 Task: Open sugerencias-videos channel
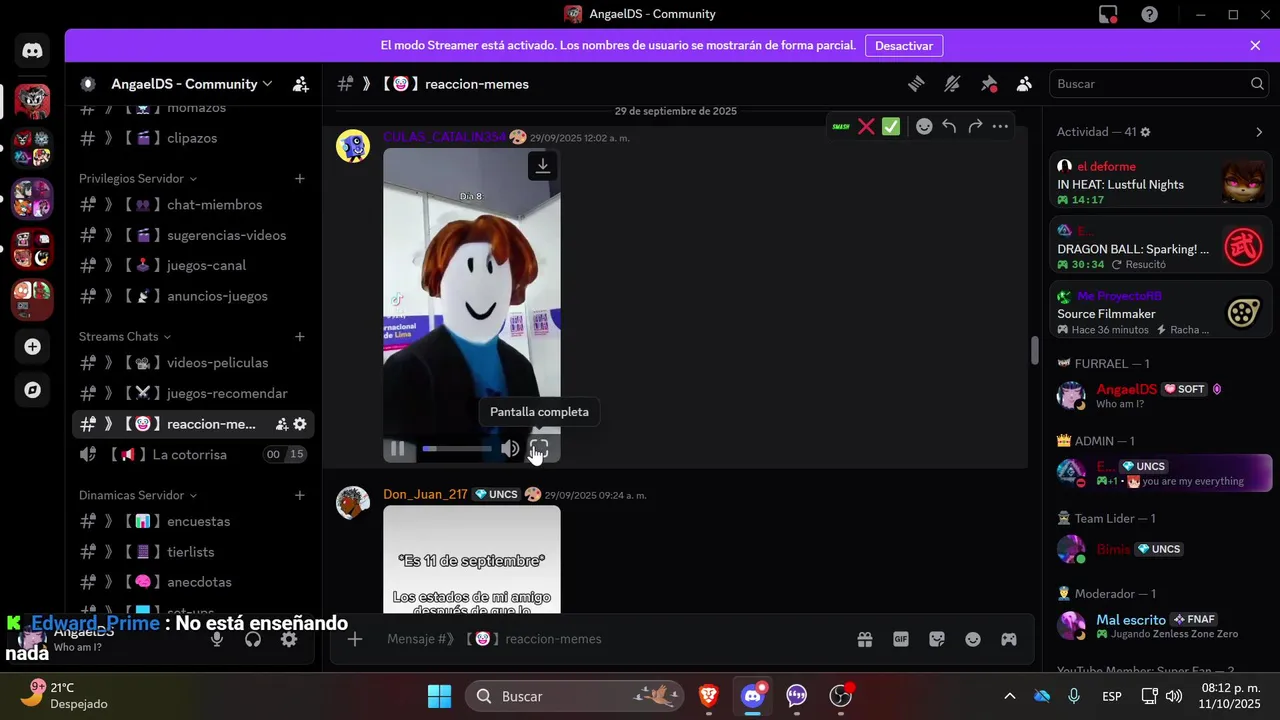point(192,235)
